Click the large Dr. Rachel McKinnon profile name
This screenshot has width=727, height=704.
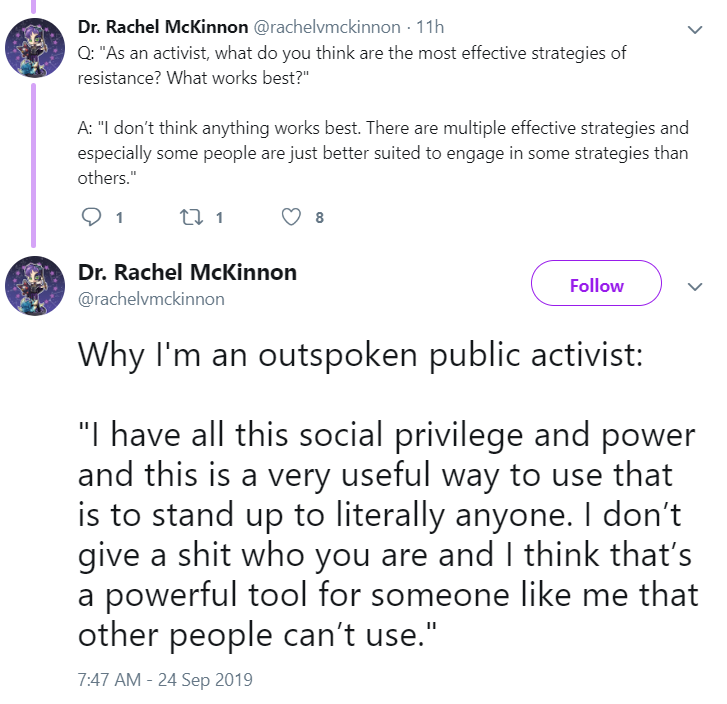187,272
